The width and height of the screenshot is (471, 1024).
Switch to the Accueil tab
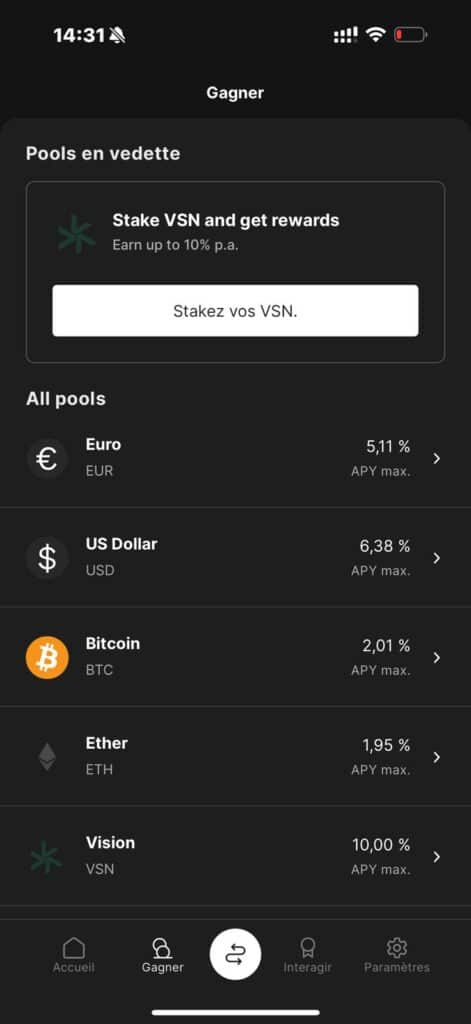[74, 955]
